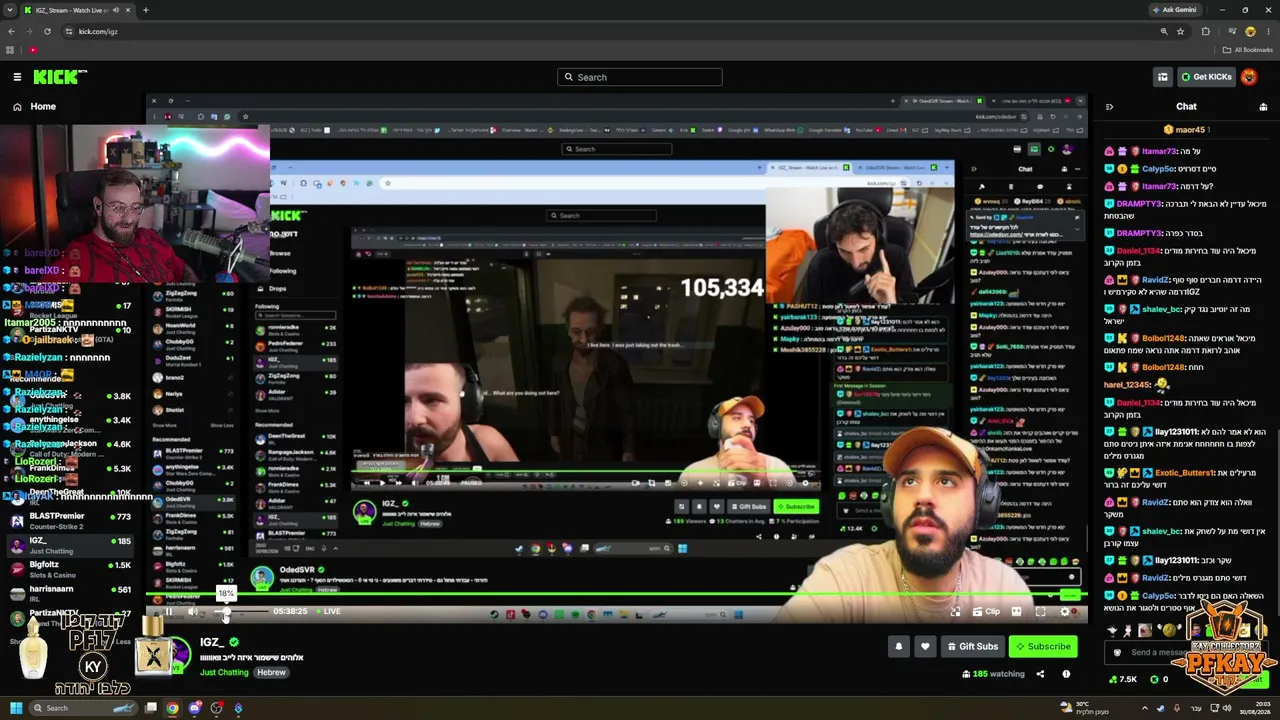The height and width of the screenshot is (720, 1280).
Task: Click the IGZ_ Stream browser tab
Action: [77, 10]
